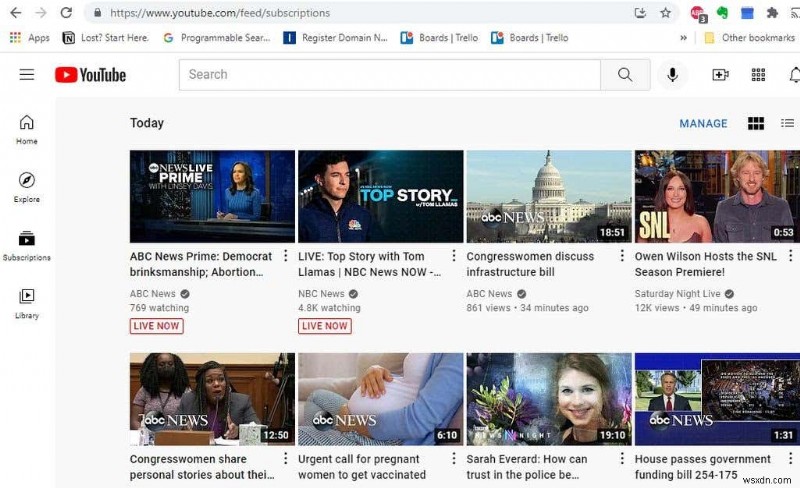Reload the page with the refresh icon
Screen dimensions: 800x488
coord(66,13)
